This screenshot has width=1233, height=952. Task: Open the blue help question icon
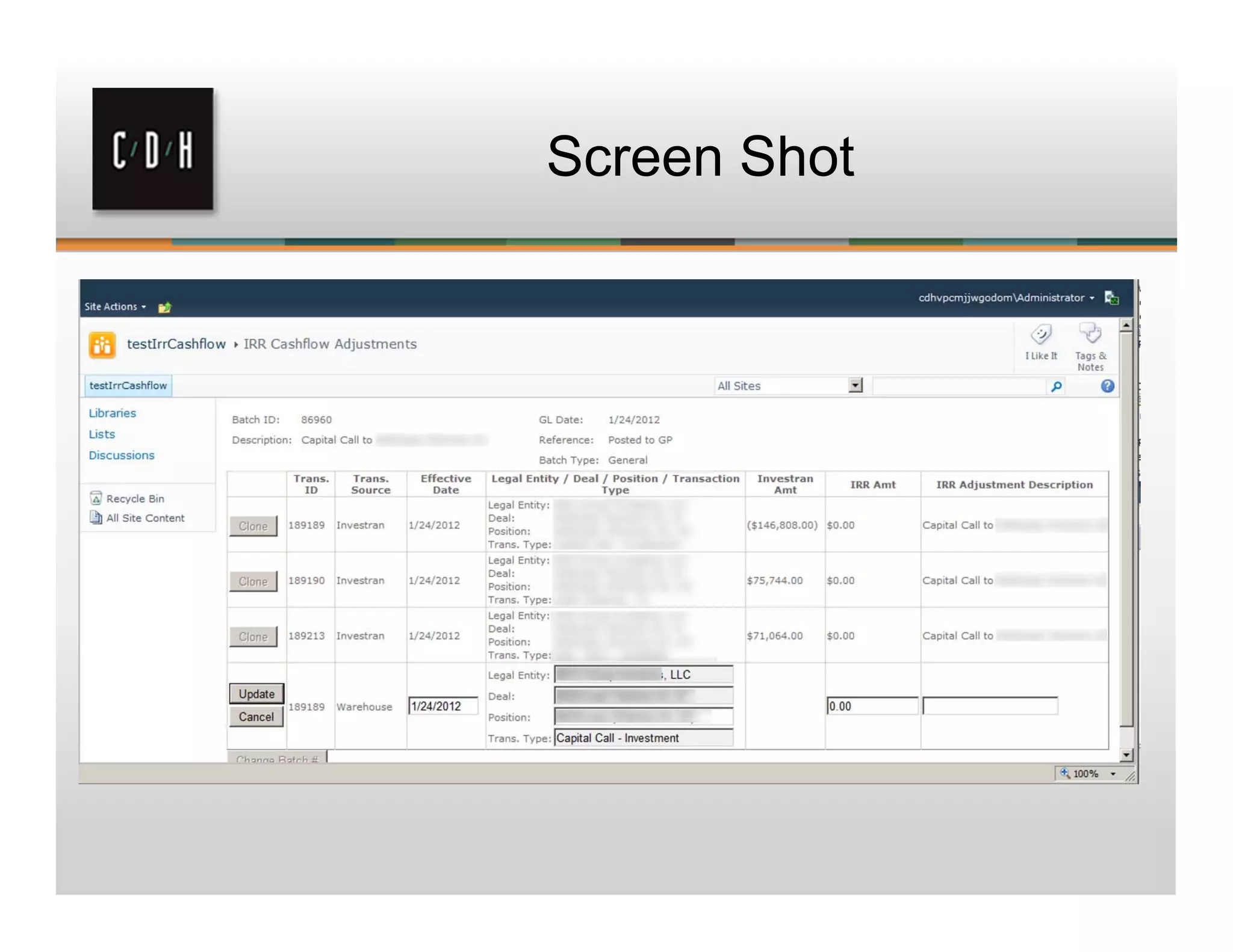1107,386
